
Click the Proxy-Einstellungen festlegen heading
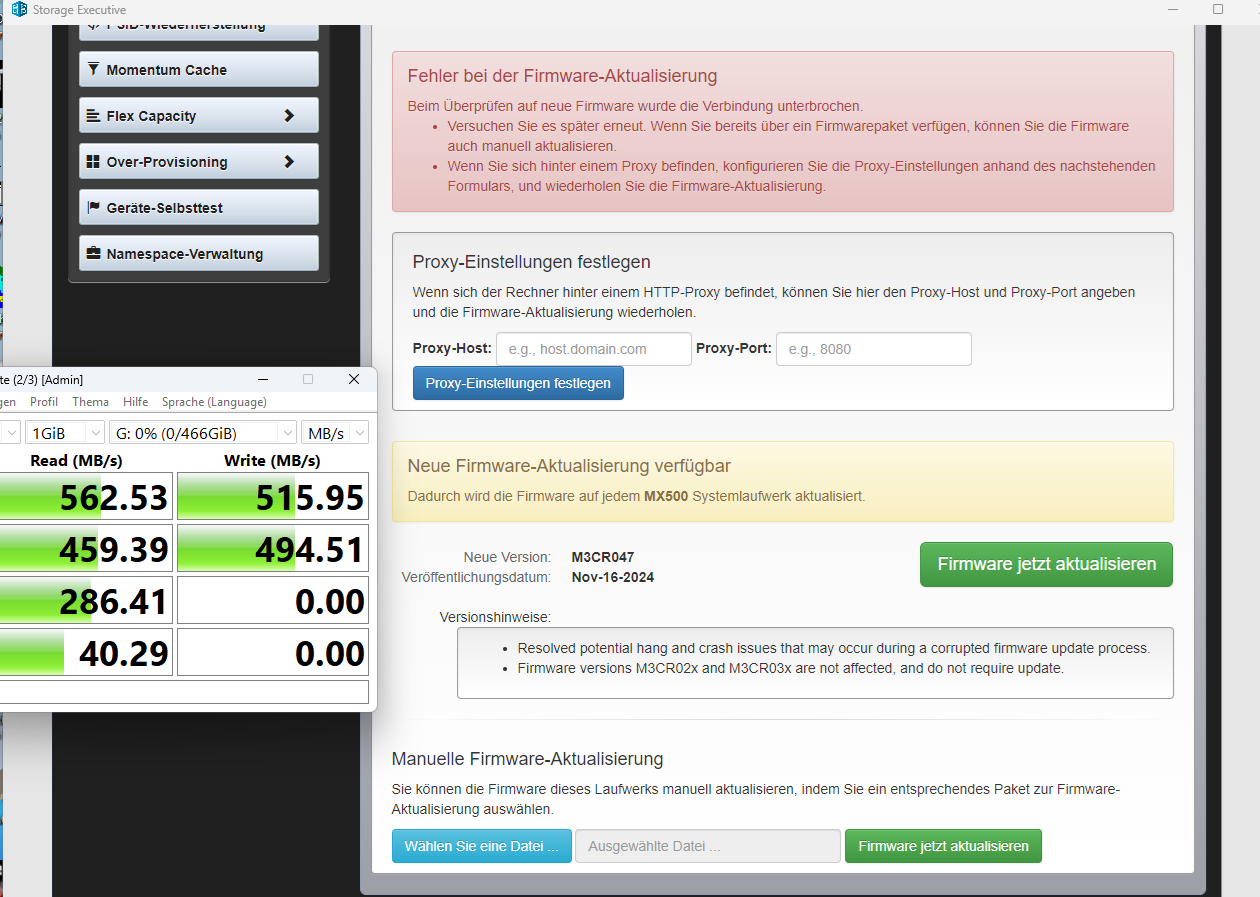click(x=532, y=262)
